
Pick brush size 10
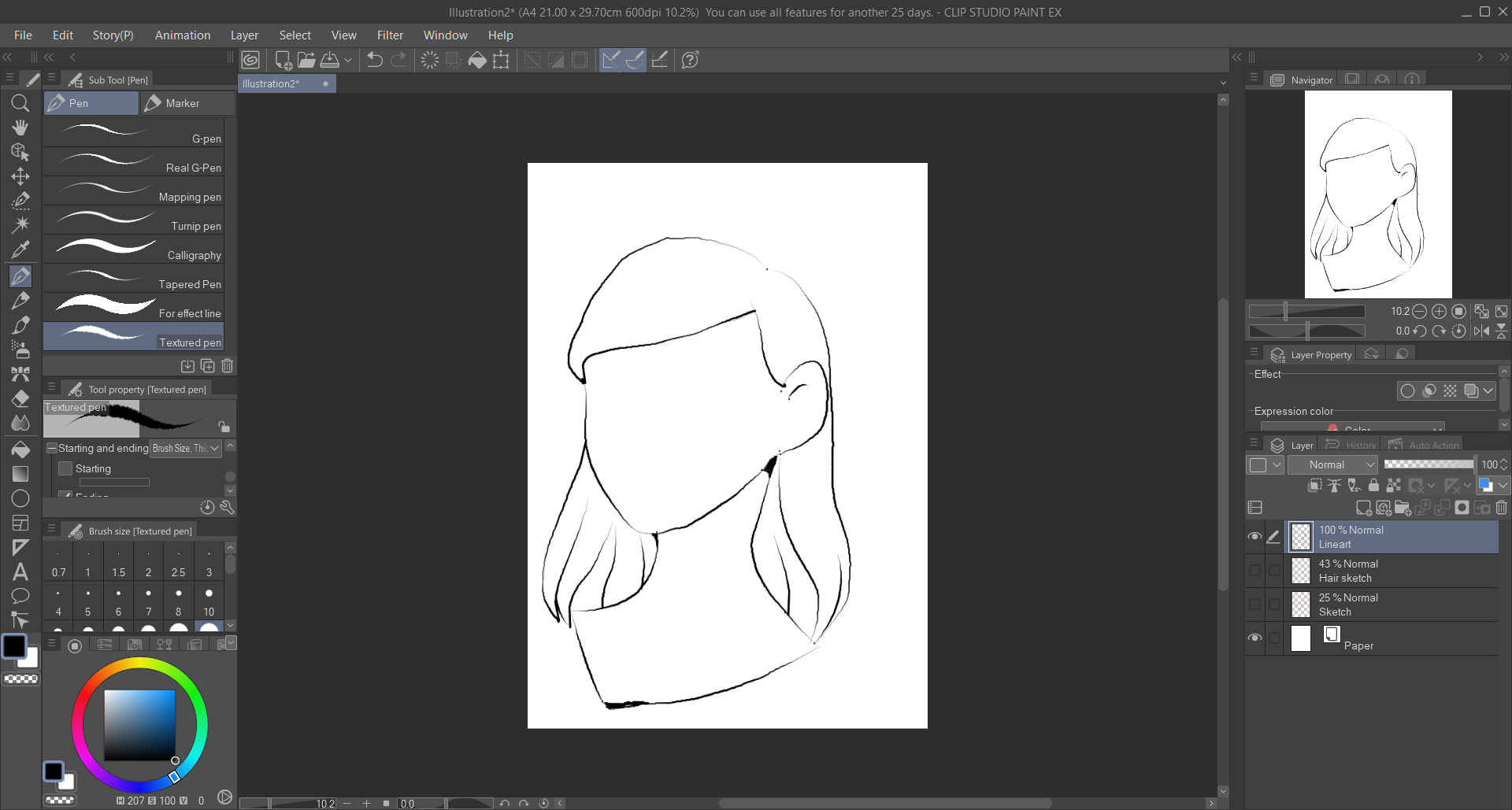pyautogui.click(x=209, y=600)
